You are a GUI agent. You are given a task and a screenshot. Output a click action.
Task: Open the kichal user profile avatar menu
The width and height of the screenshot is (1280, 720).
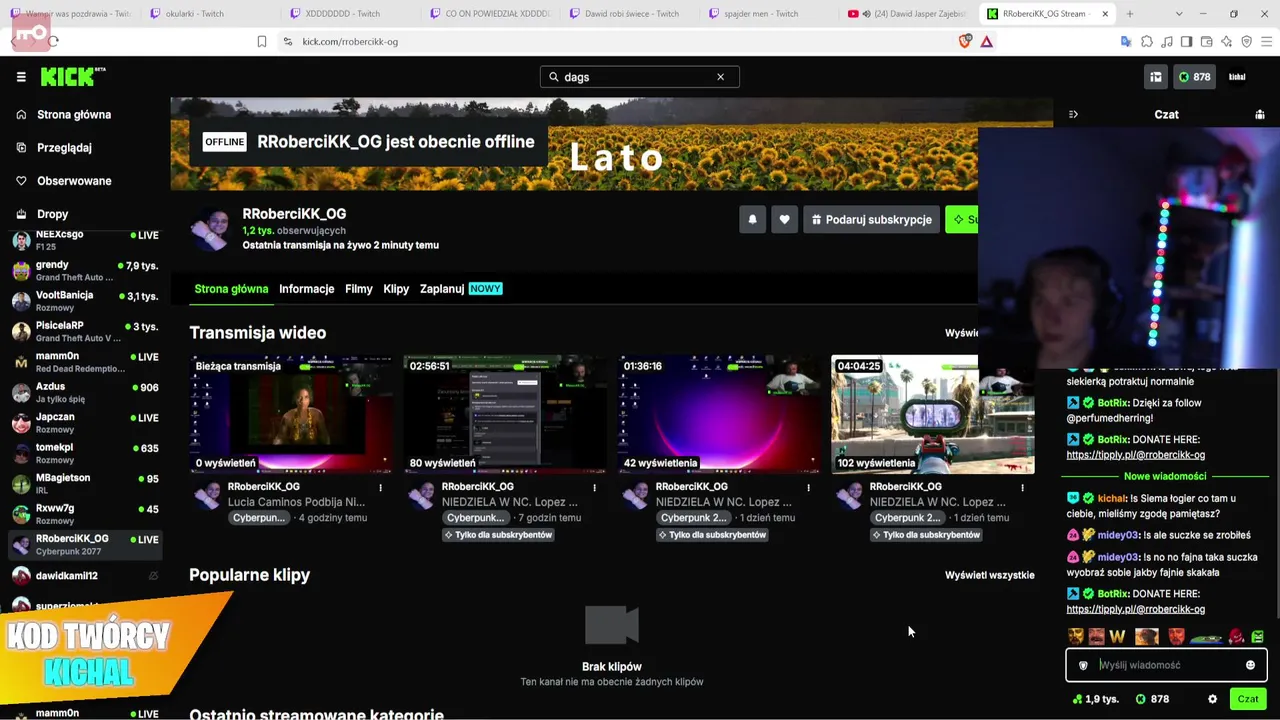tap(1237, 77)
